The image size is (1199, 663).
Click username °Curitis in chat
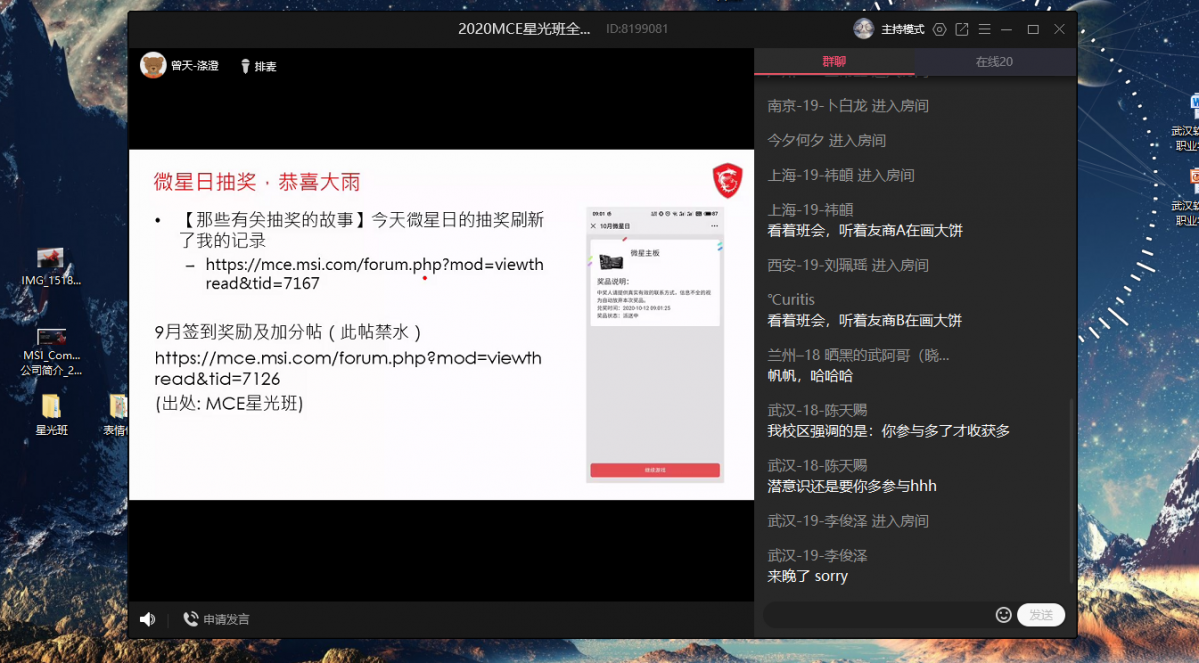click(791, 300)
